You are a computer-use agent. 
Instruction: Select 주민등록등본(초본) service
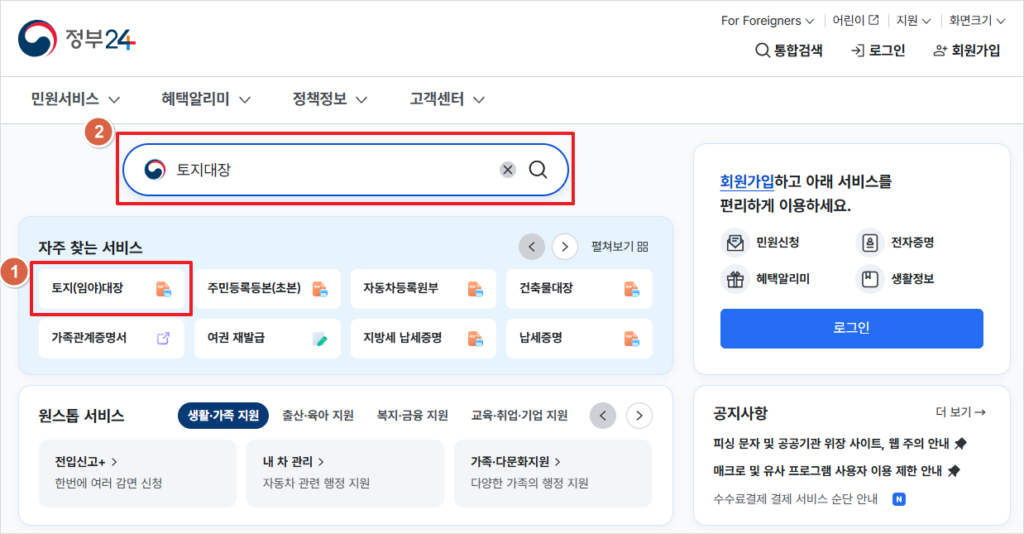click(x=267, y=289)
